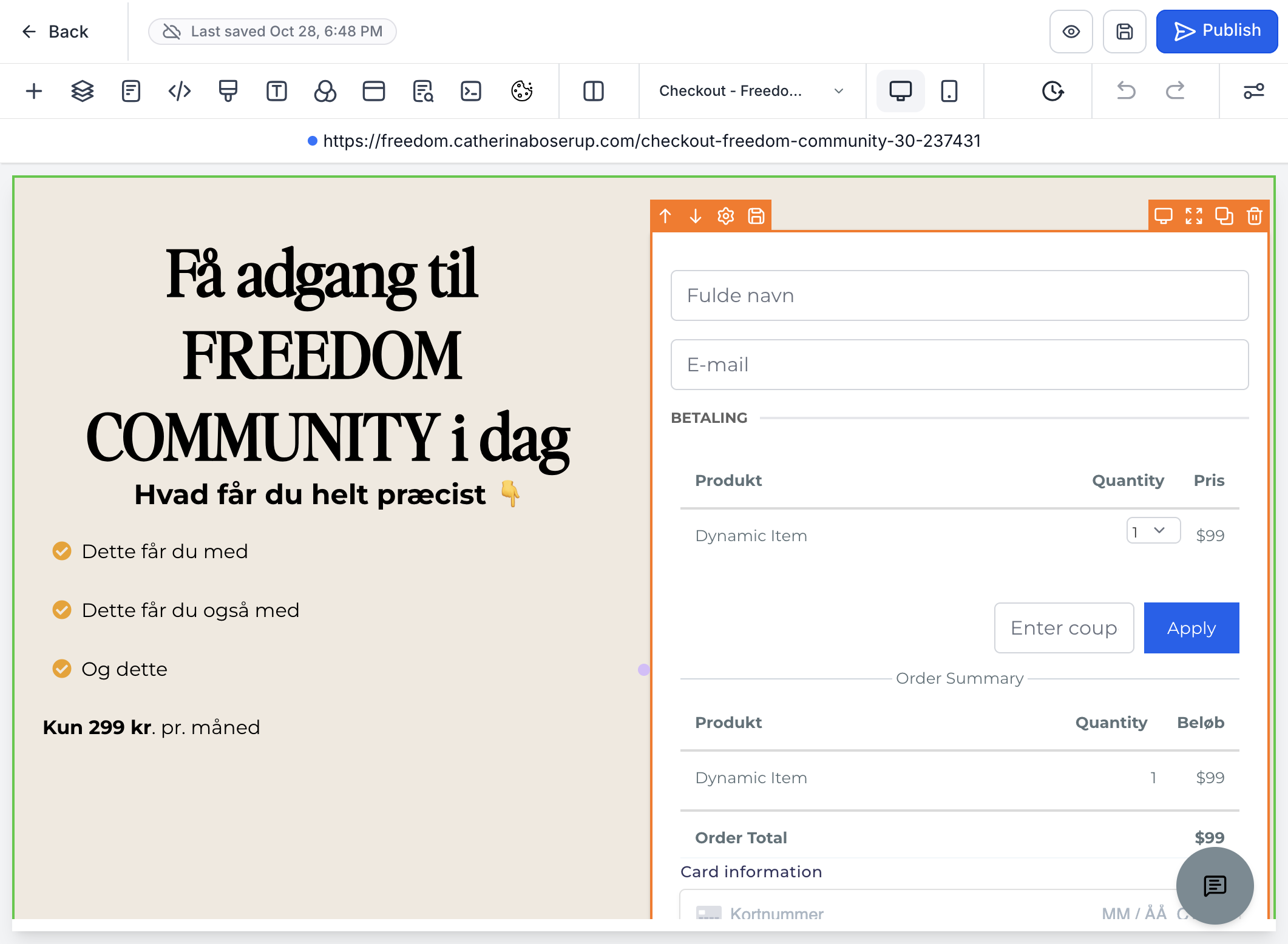Click the save floppy disk button
The width and height of the screenshot is (1288, 944).
[x=1125, y=32]
